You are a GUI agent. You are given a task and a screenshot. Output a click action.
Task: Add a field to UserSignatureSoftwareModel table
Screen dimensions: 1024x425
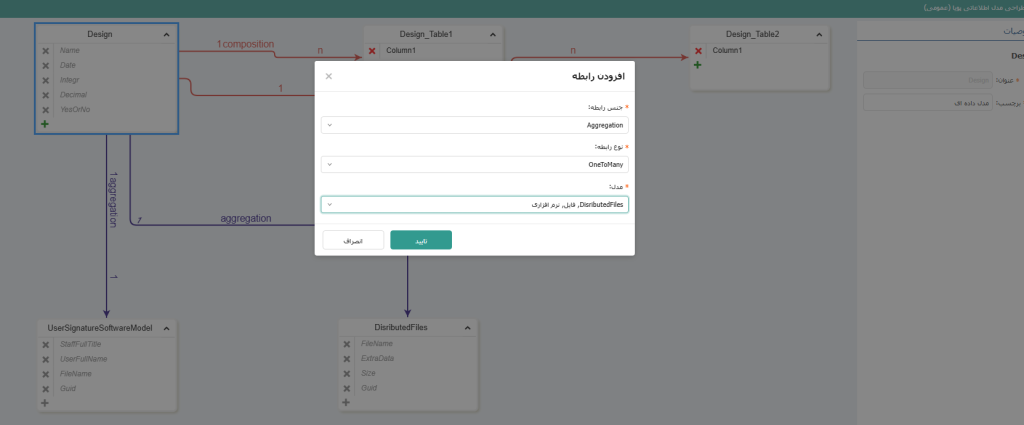click(45, 403)
